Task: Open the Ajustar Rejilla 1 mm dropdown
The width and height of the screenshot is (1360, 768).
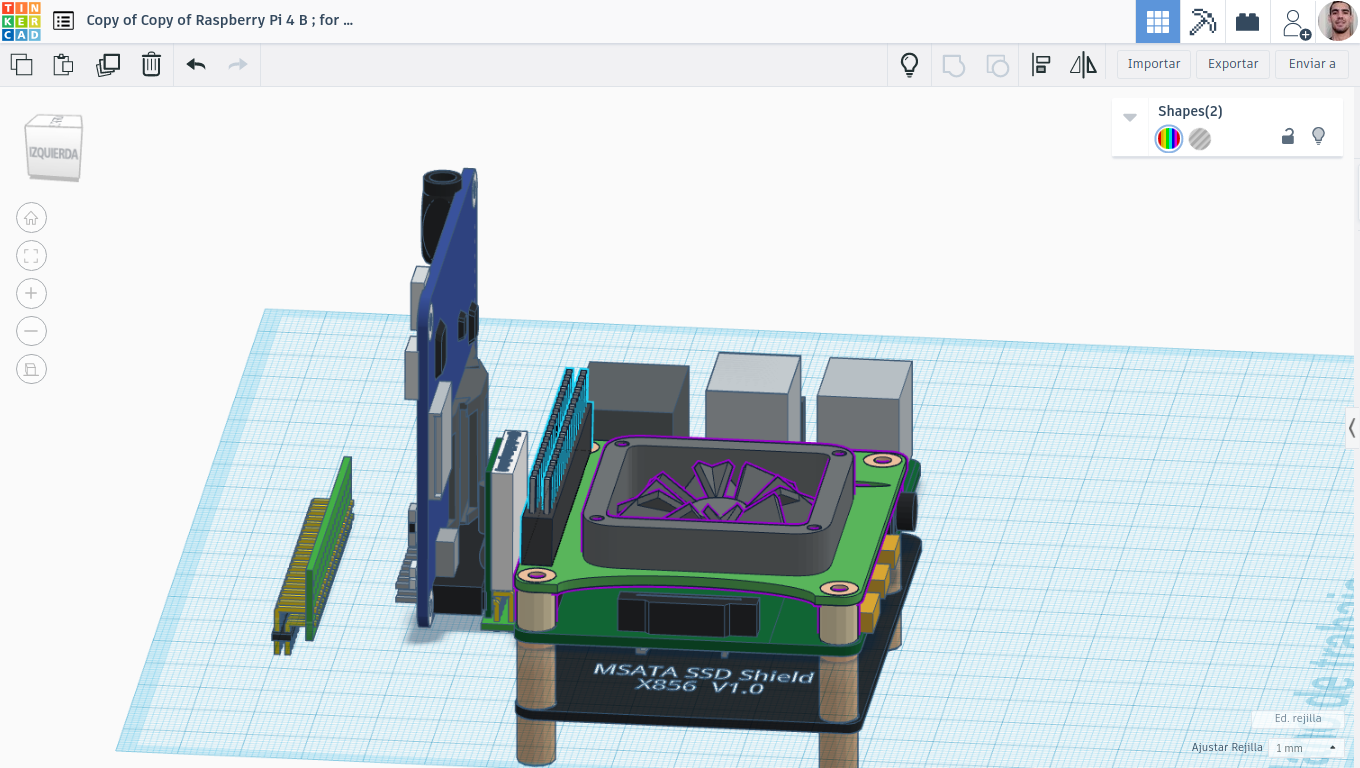Action: (x=1305, y=748)
